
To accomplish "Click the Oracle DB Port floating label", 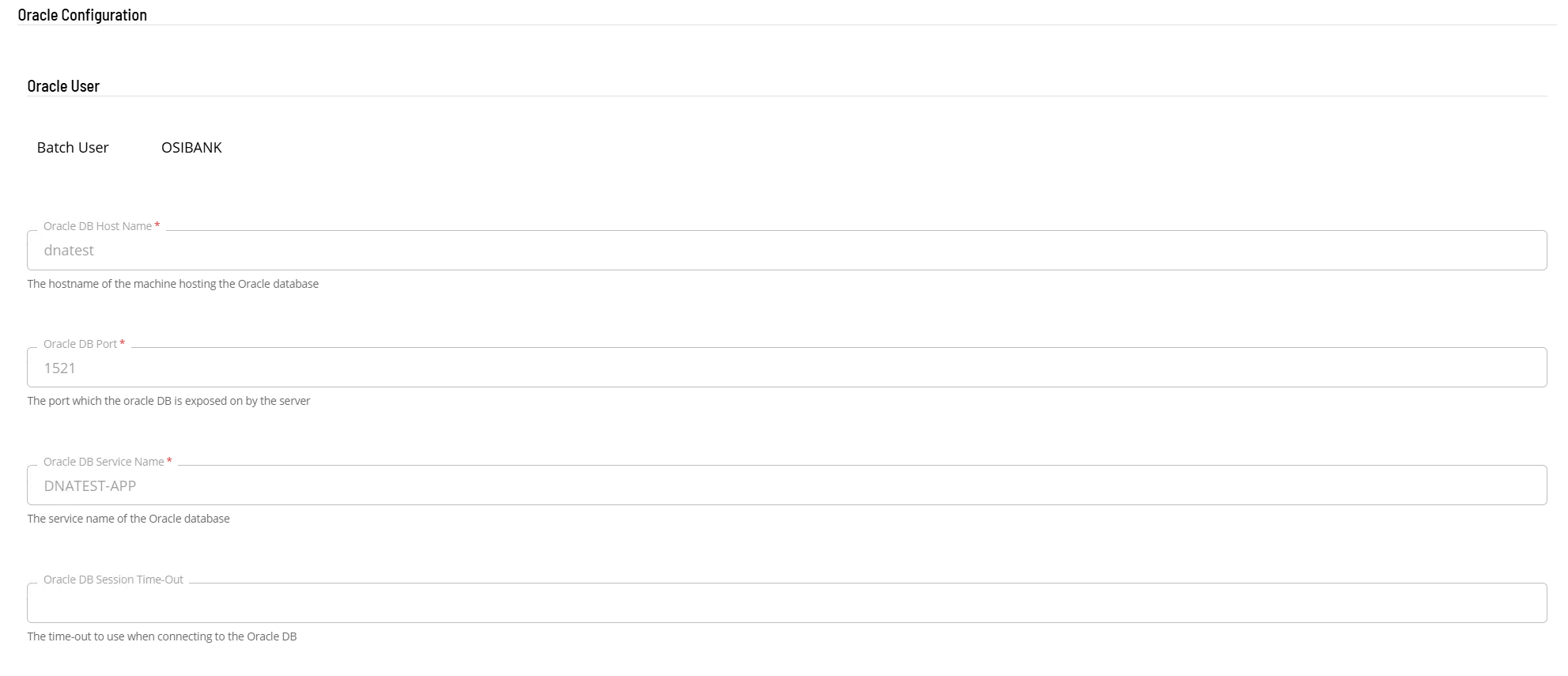I will [x=80, y=344].
